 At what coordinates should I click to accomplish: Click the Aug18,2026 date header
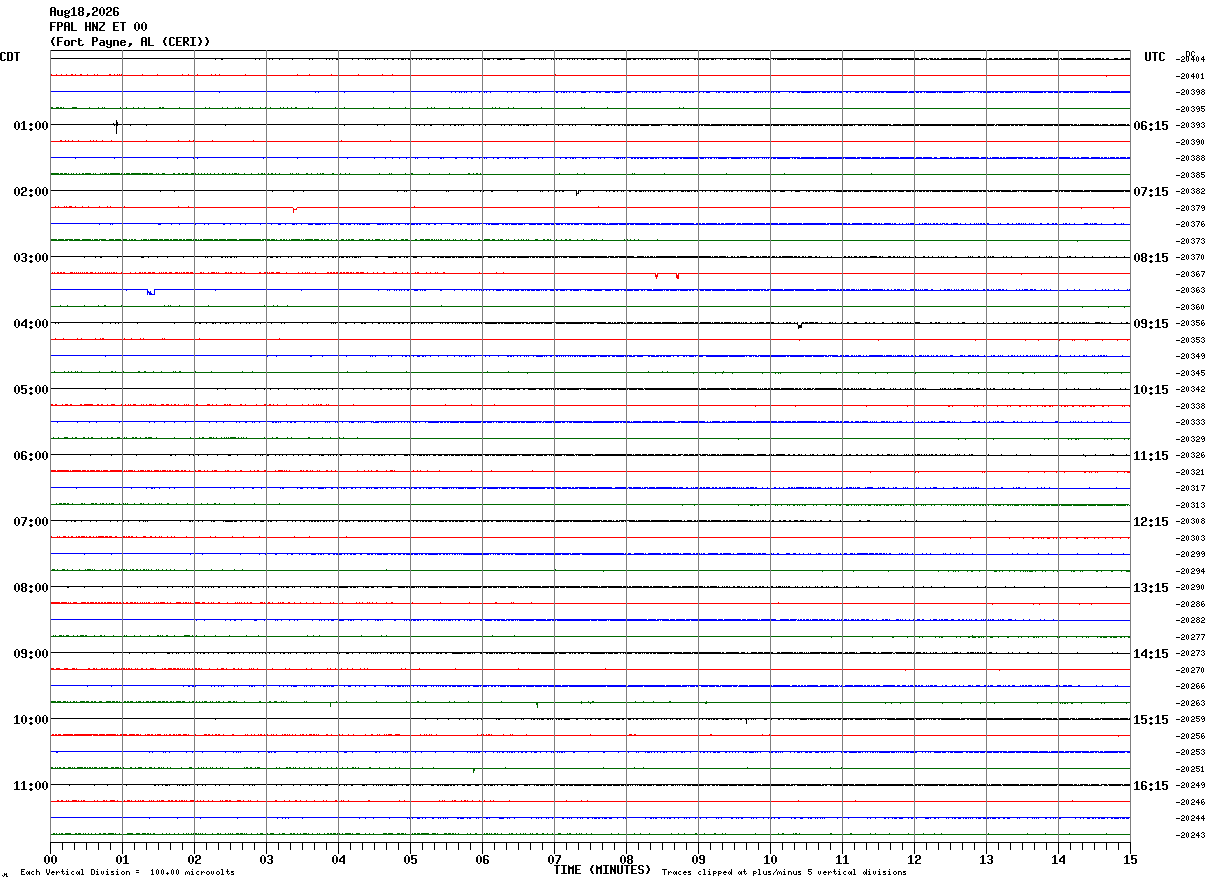[x=84, y=12]
